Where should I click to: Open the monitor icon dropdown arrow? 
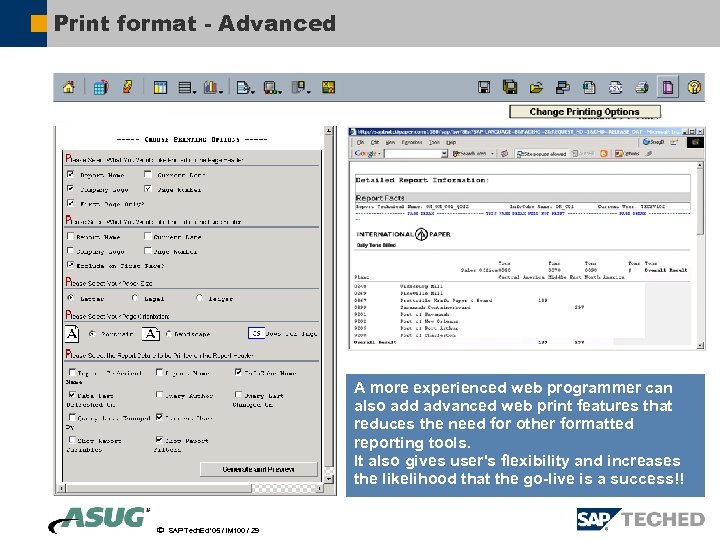[x=280, y=92]
